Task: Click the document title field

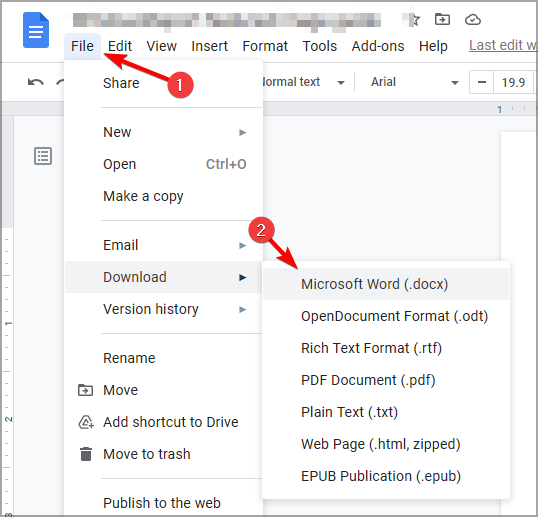Action: (x=226, y=20)
